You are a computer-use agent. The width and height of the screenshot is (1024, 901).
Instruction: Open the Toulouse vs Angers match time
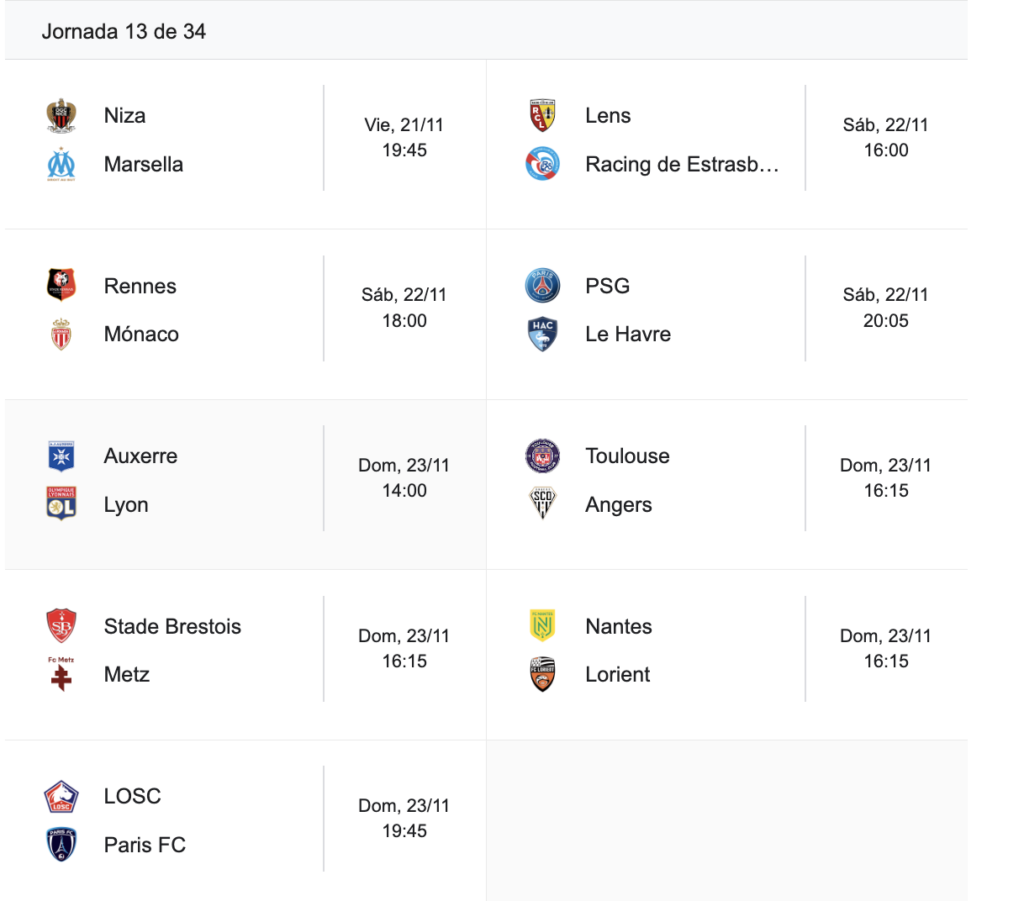point(886,478)
